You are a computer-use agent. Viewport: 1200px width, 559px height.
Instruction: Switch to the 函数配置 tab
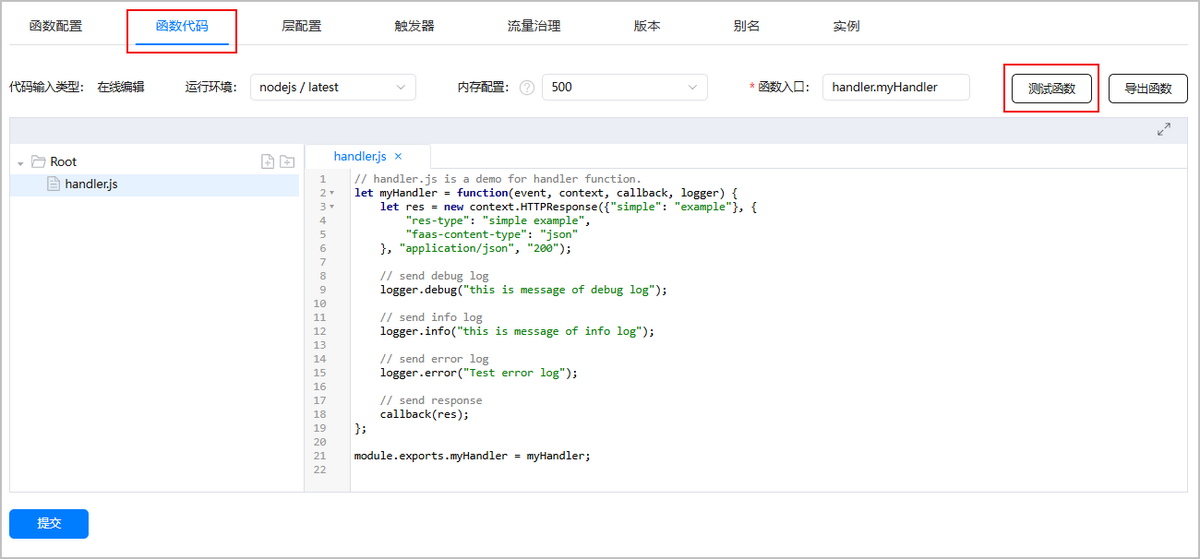click(x=56, y=27)
